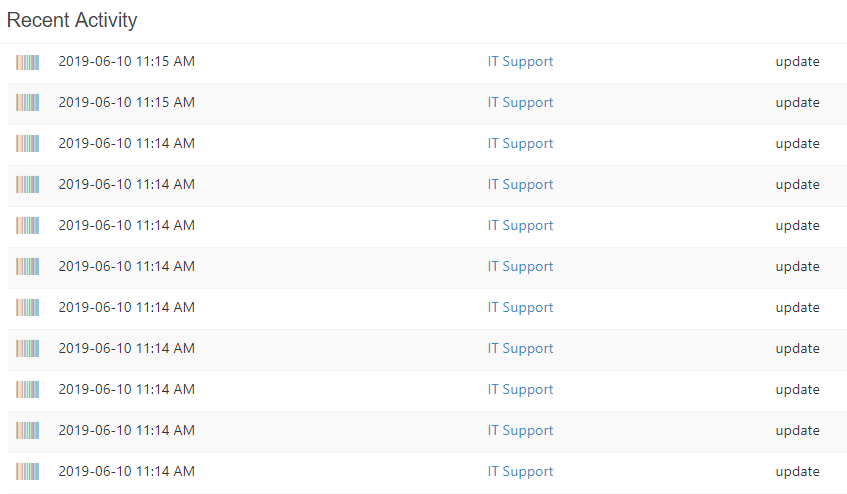Open IT Support link in fifth row
Screen dimensions: 847x494
pos(520,226)
